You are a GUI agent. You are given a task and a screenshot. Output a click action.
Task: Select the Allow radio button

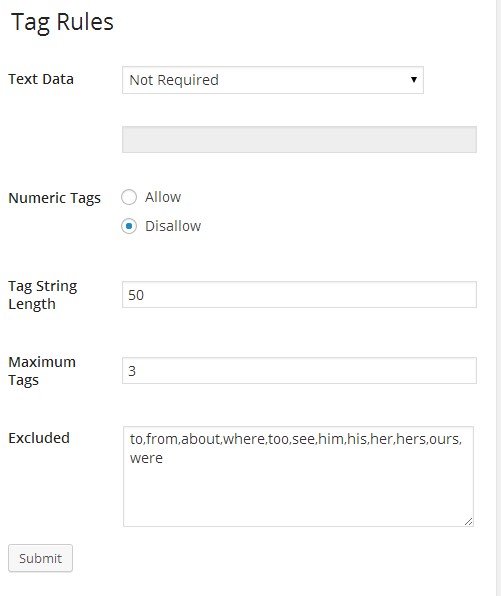[129, 197]
